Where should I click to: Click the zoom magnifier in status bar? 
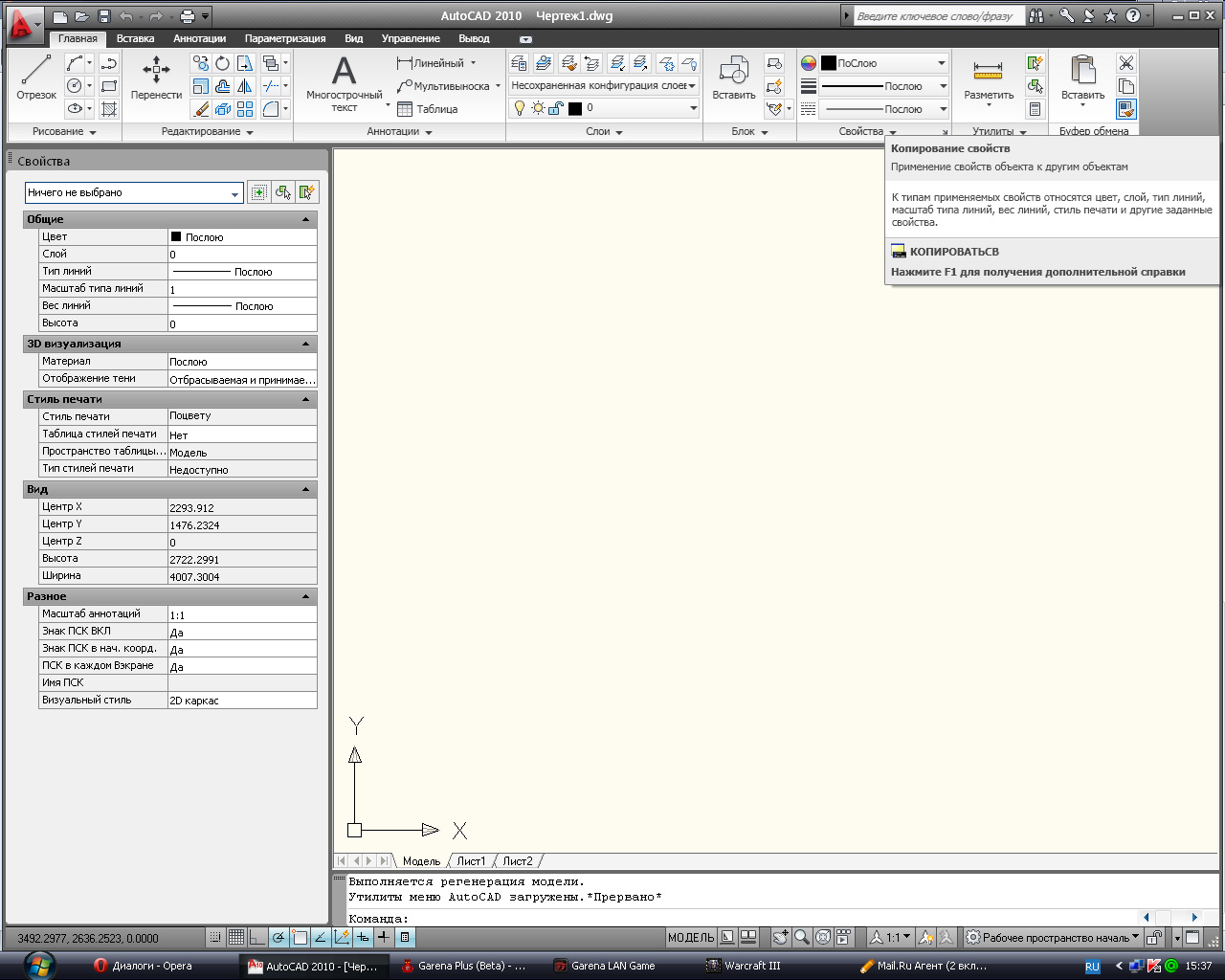802,938
